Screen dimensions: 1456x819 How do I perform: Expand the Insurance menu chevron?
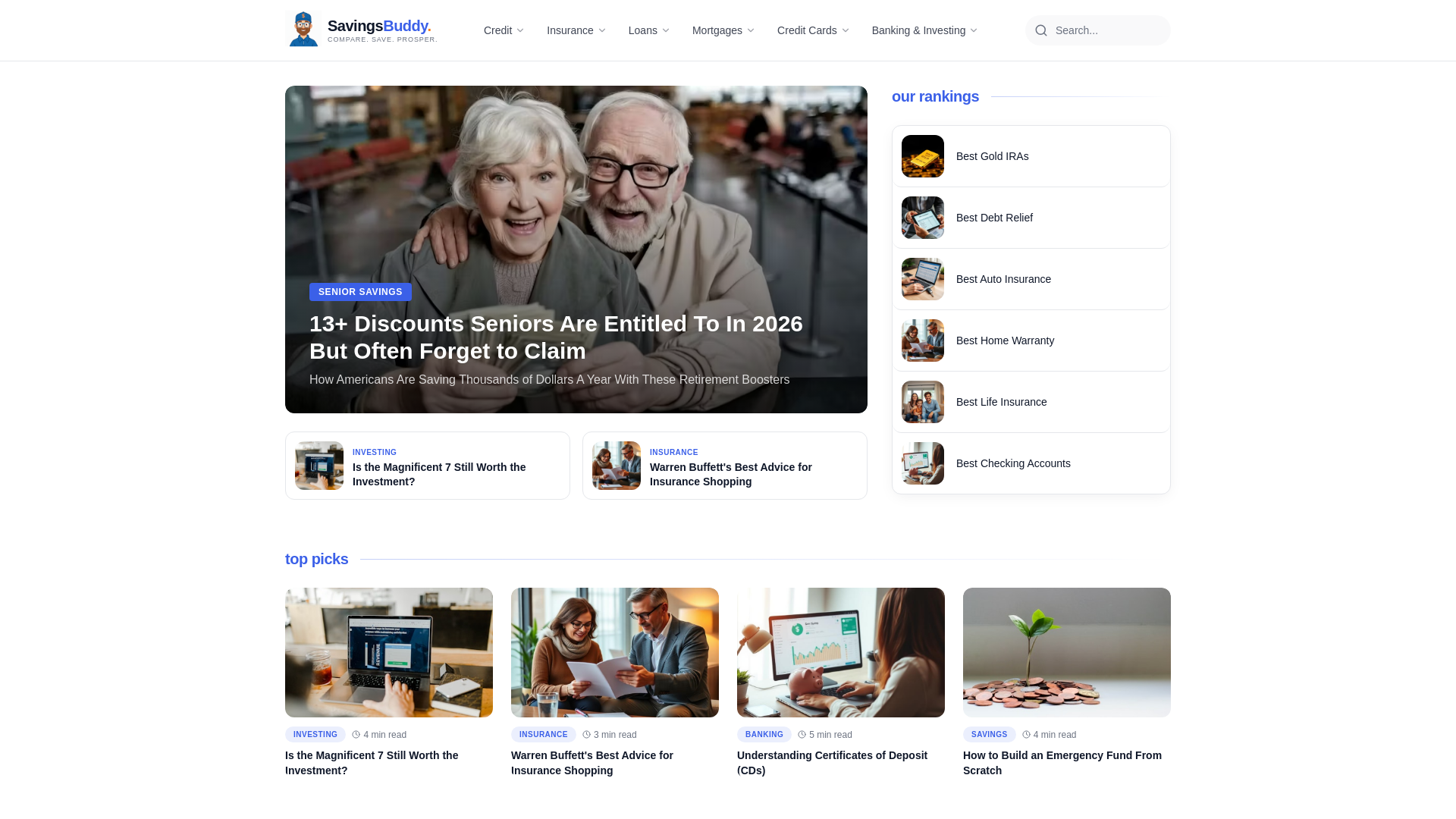pos(602,30)
